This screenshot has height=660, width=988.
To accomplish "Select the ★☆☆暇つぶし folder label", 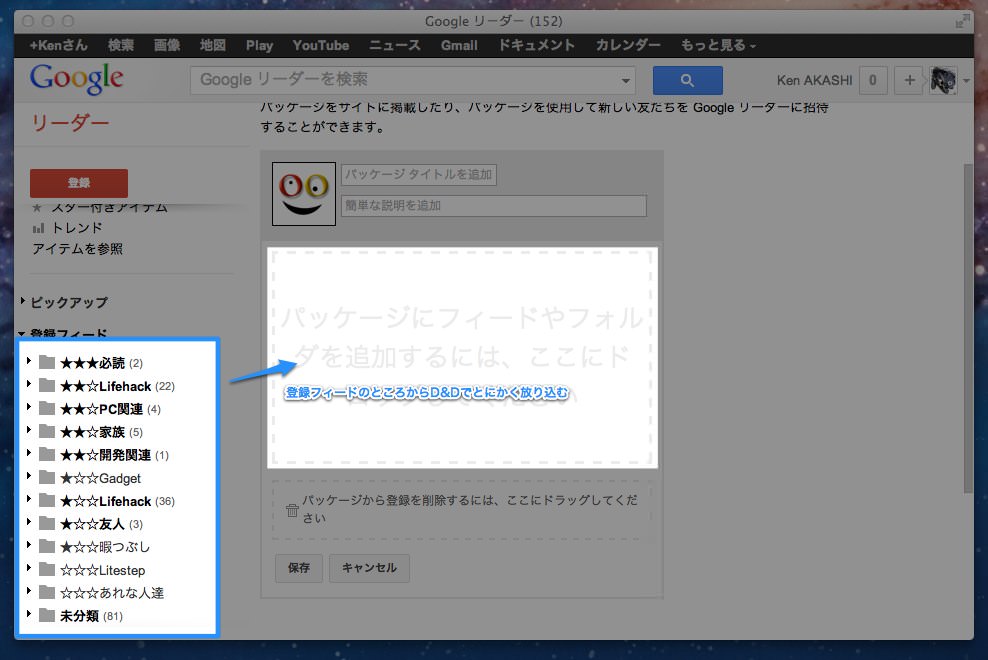I will (x=105, y=547).
